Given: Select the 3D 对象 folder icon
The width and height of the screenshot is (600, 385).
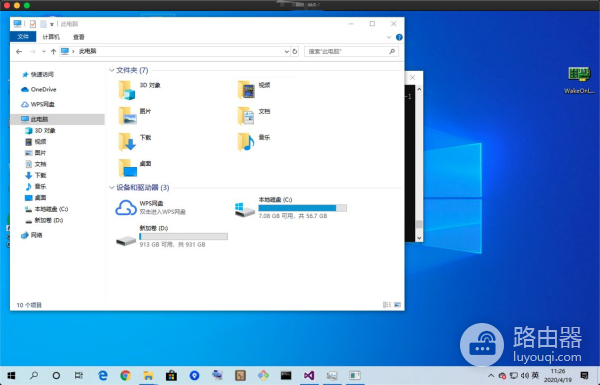Looking at the screenshot, I should (x=126, y=90).
